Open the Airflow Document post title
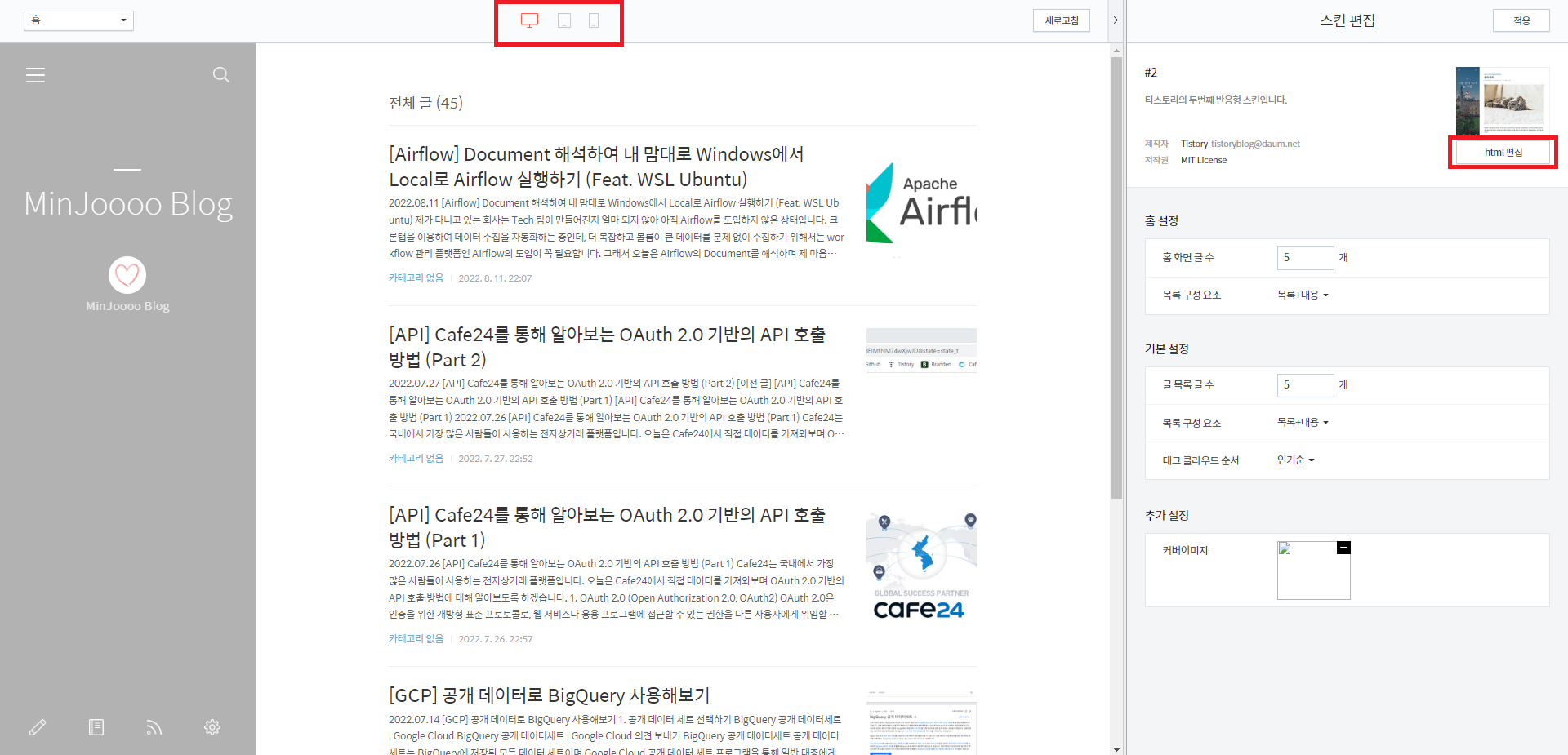Screen dimensions: 1568x755 596,167
